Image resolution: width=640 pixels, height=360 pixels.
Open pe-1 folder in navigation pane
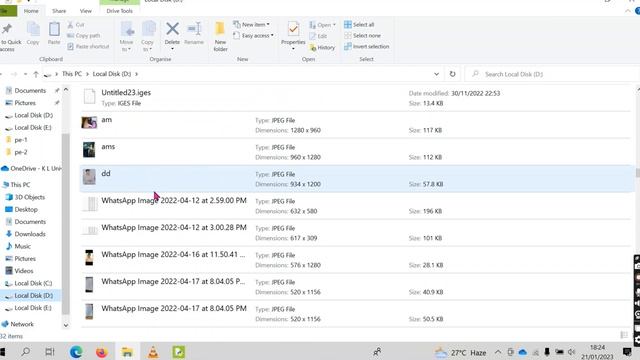[x=17, y=140]
